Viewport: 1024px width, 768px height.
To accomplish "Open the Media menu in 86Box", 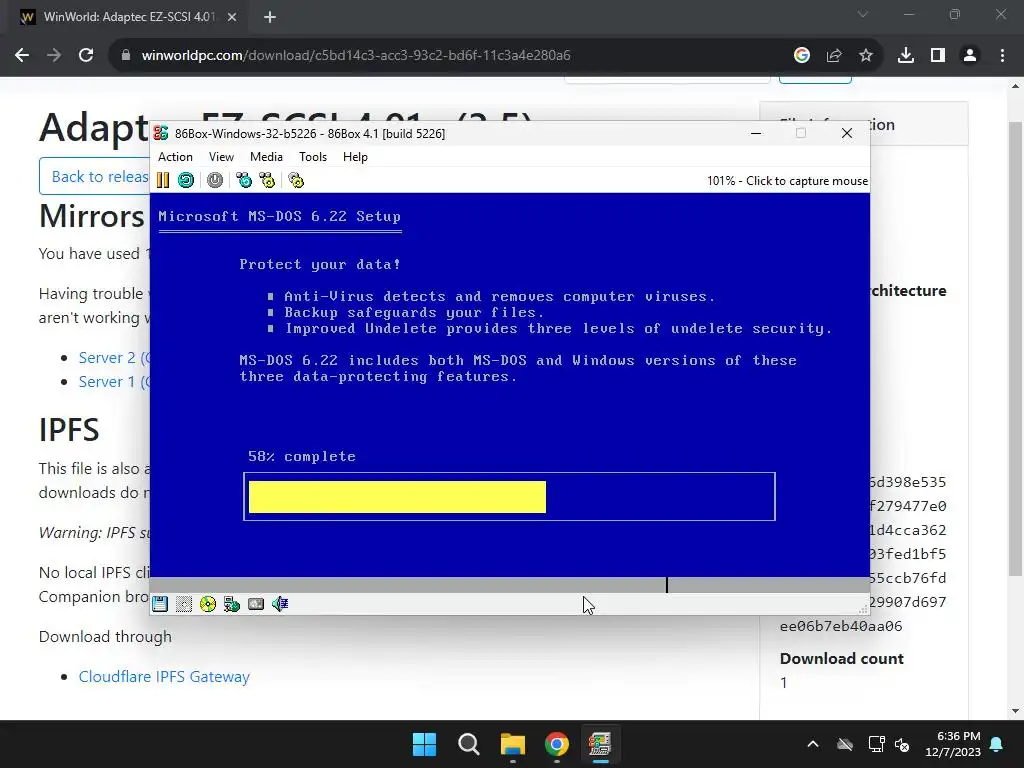I will pos(266,157).
